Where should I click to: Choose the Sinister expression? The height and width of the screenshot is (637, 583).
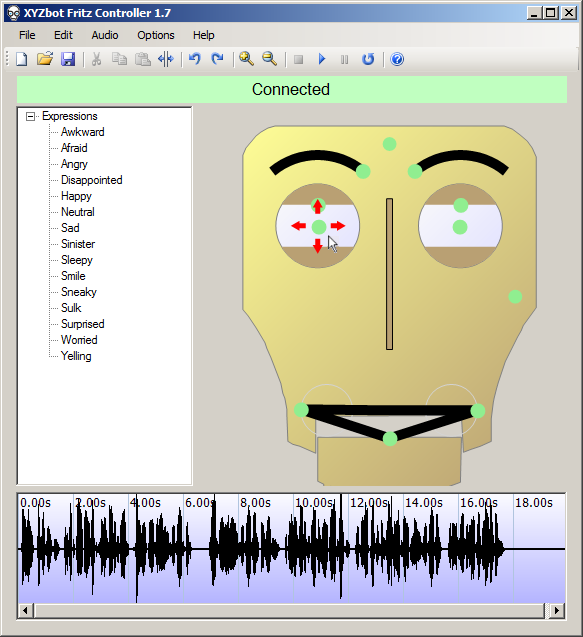tap(78, 244)
